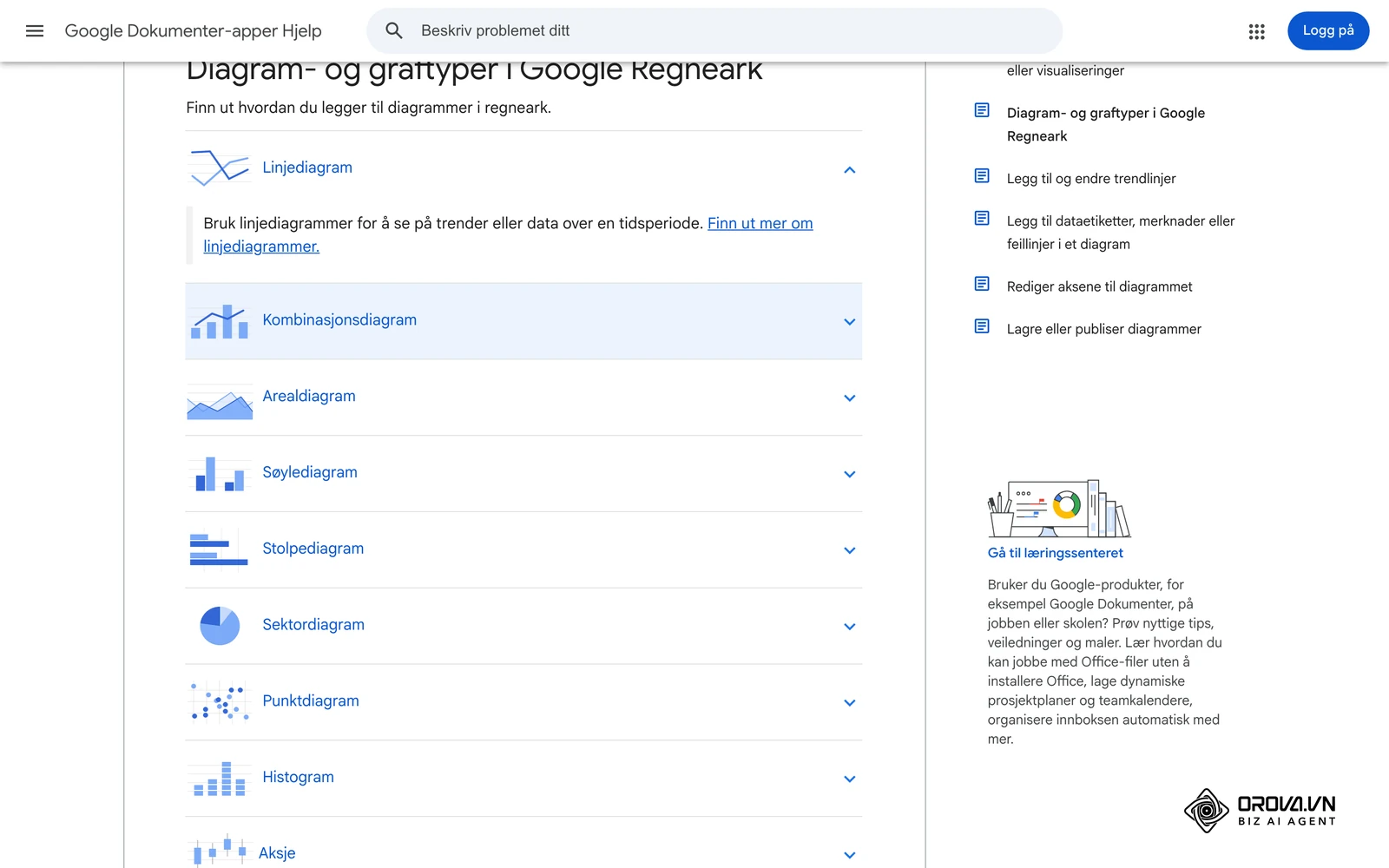Click article icon beside Rediger aksene til diagrammet
Image resolution: width=1389 pixels, height=868 pixels.
click(982, 284)
